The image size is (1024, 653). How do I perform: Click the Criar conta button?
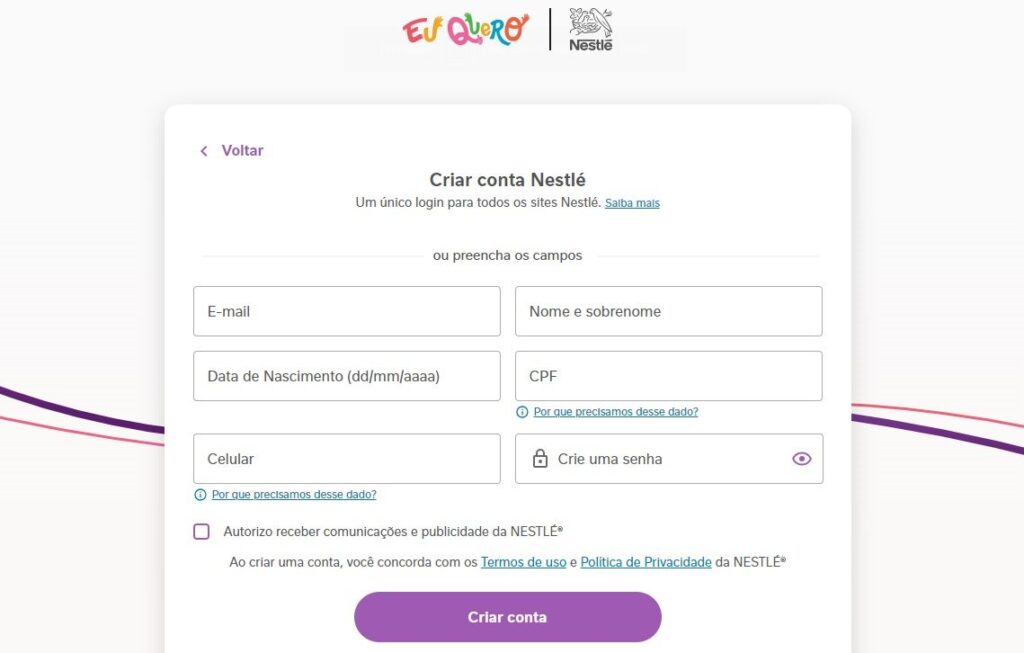(507, 617)
